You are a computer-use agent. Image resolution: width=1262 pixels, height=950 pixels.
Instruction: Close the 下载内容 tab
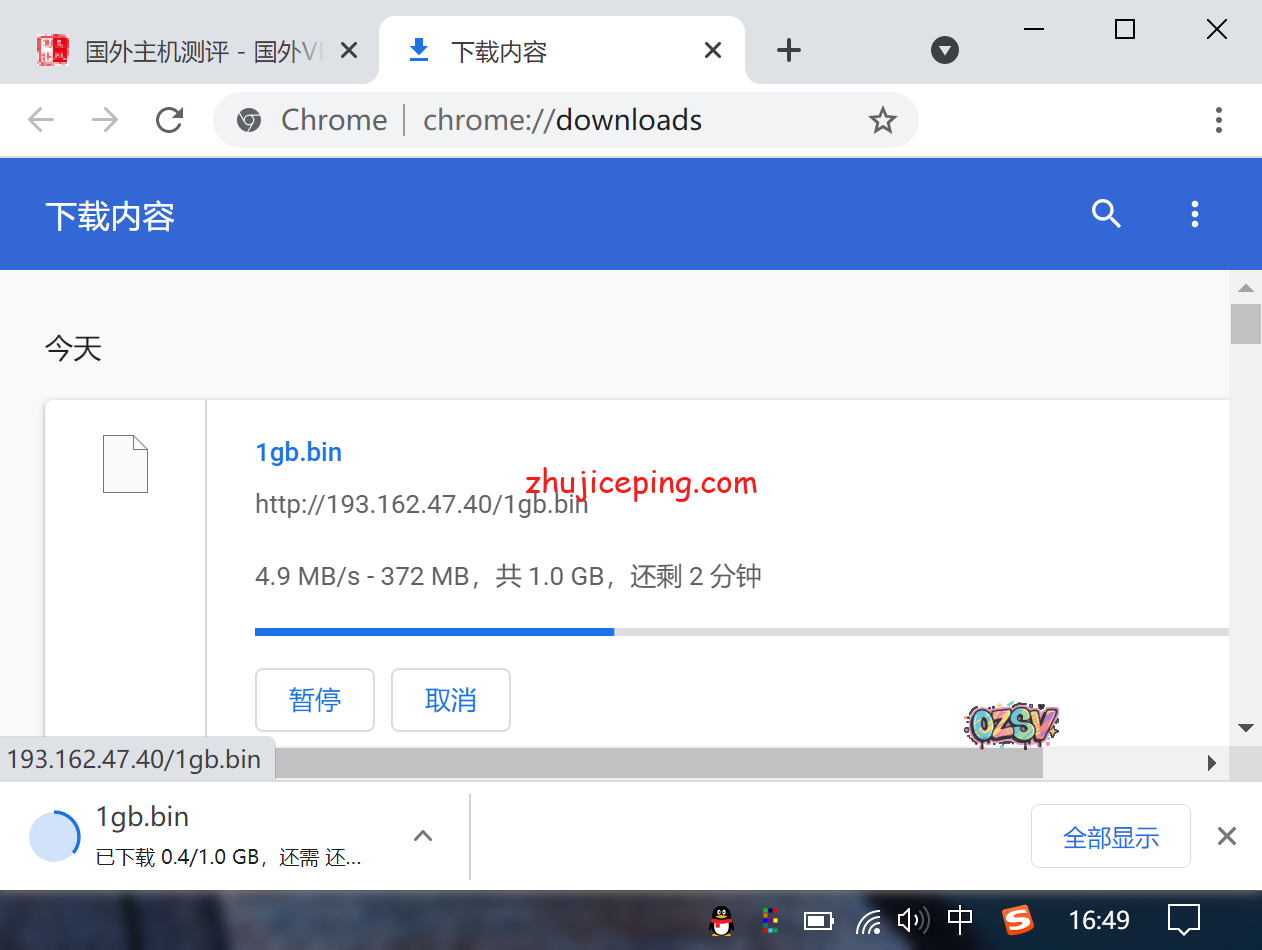(x=713, y=50)
